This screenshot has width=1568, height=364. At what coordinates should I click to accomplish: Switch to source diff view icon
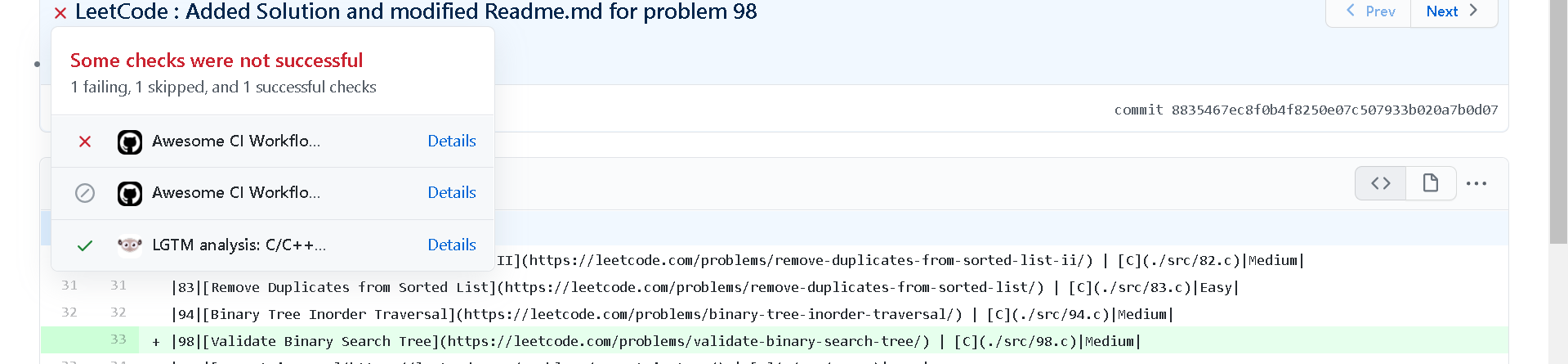click(1381, 183)
